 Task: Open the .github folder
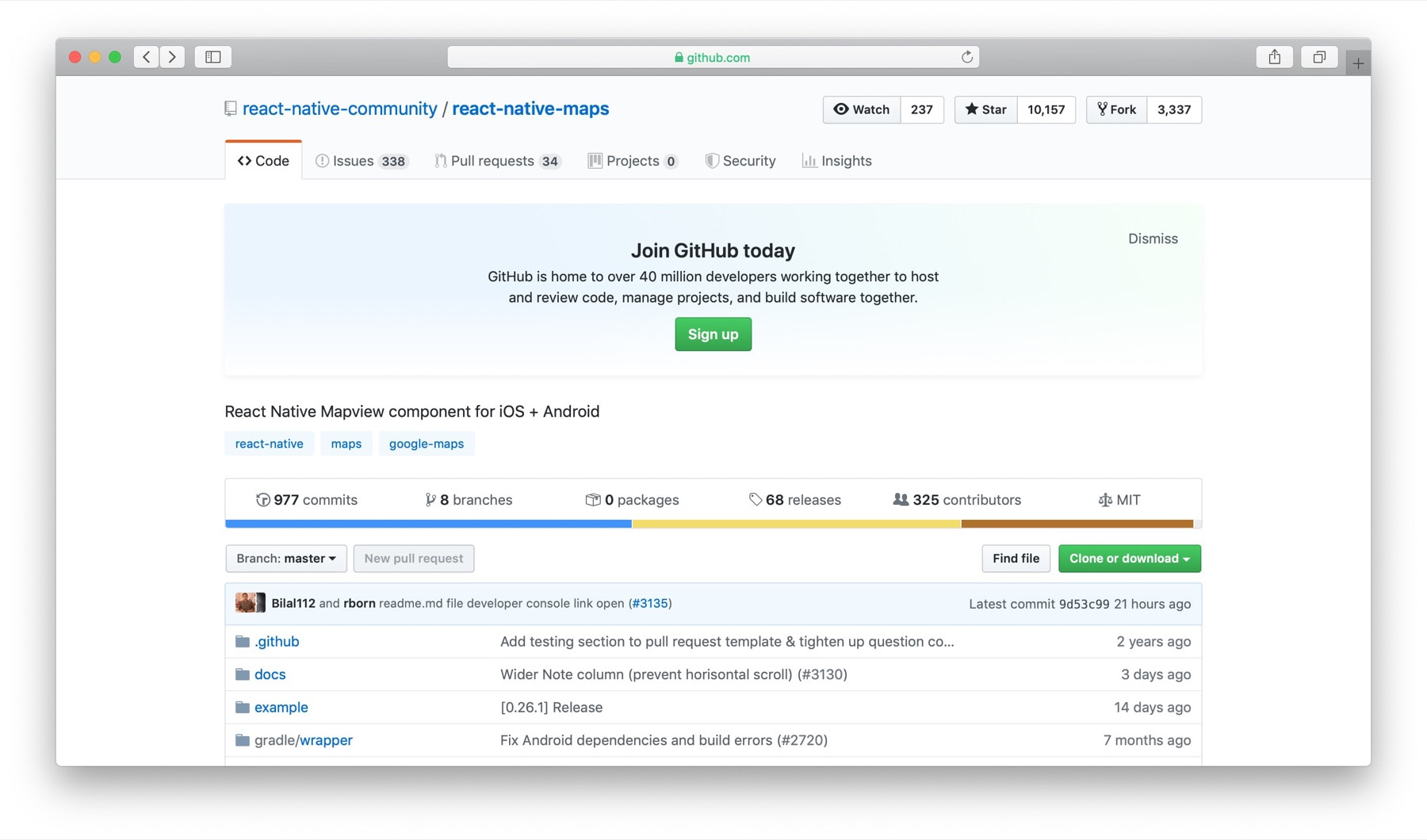coord(277,641)
